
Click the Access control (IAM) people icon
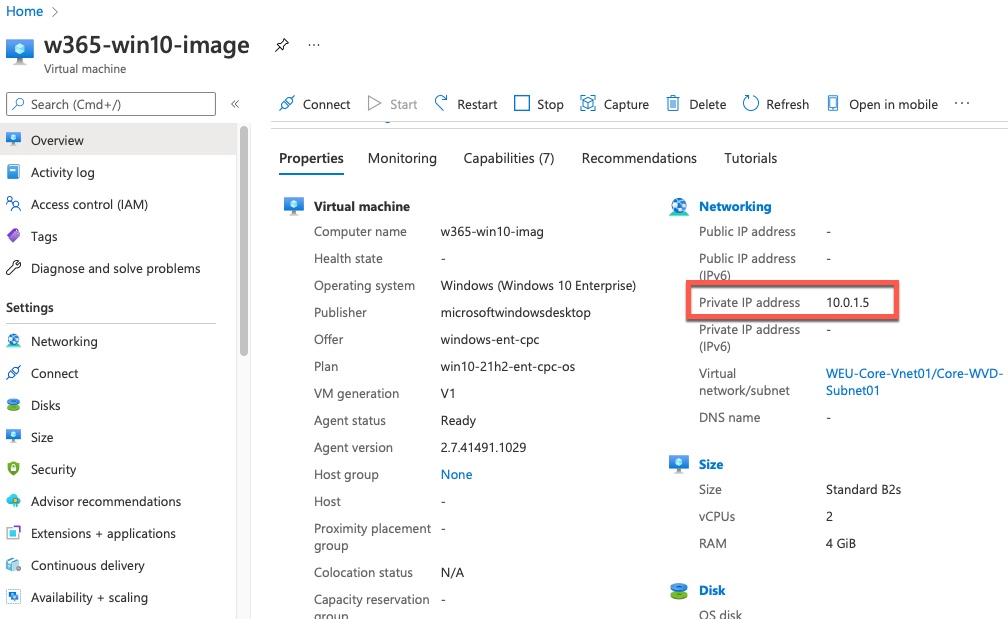(14, 204)
